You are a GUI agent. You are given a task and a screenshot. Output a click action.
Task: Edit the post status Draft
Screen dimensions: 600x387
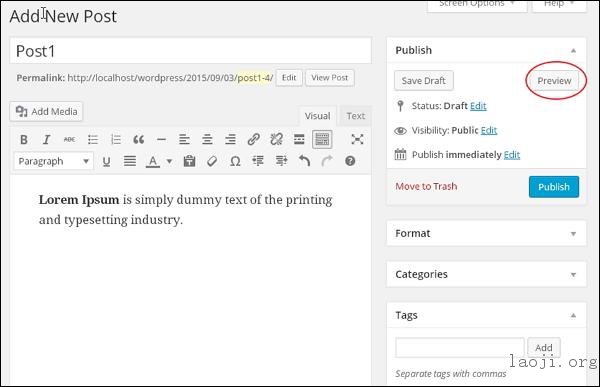pos(478,106)
